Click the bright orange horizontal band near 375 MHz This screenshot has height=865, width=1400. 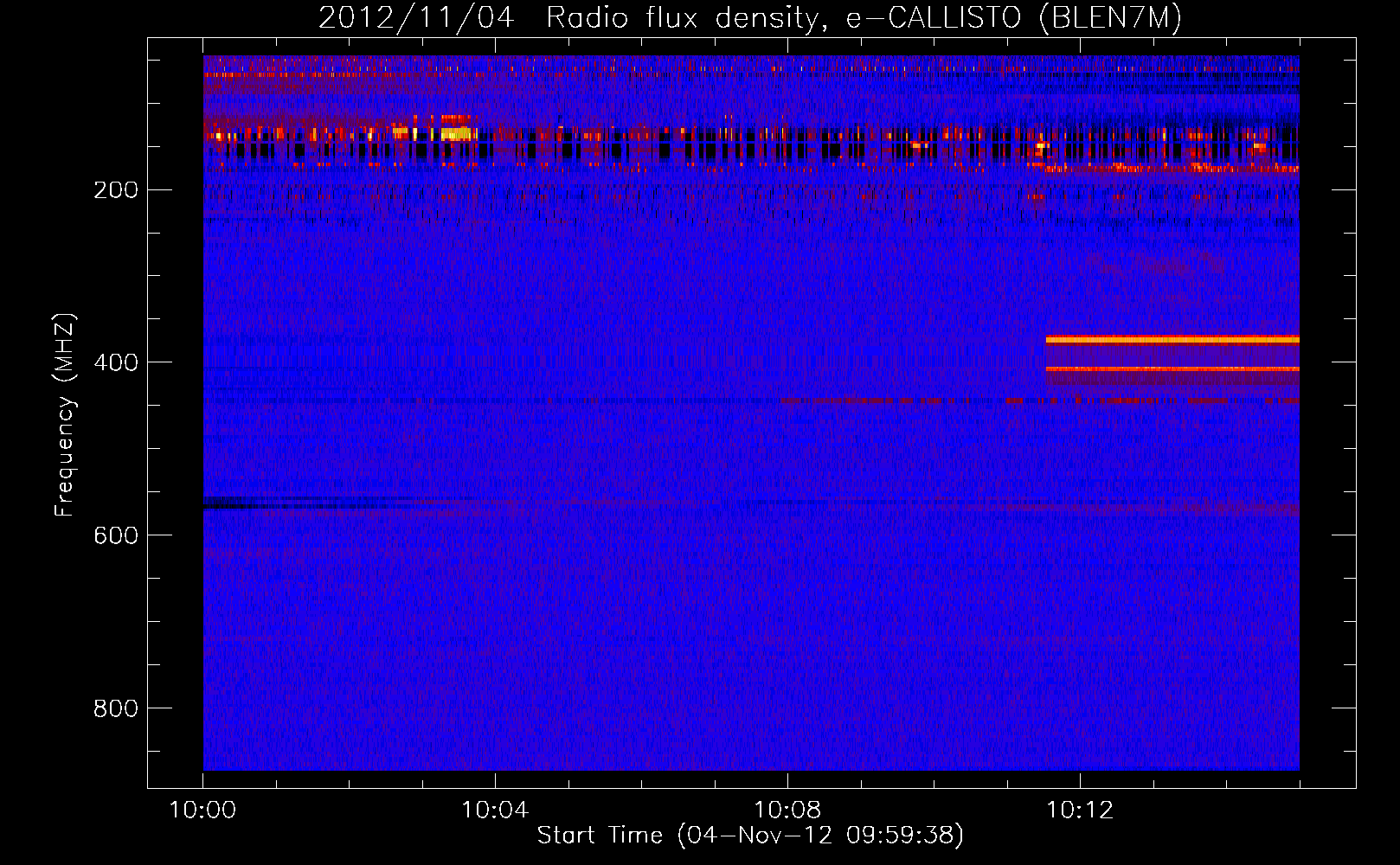[1172, 340]
